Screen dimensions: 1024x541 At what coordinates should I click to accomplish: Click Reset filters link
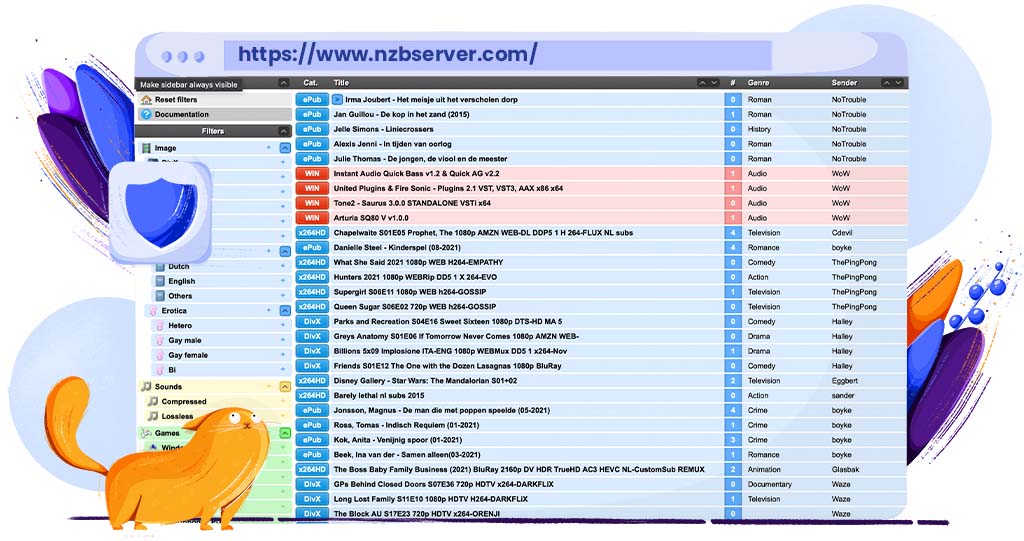[x=176, y=100]
